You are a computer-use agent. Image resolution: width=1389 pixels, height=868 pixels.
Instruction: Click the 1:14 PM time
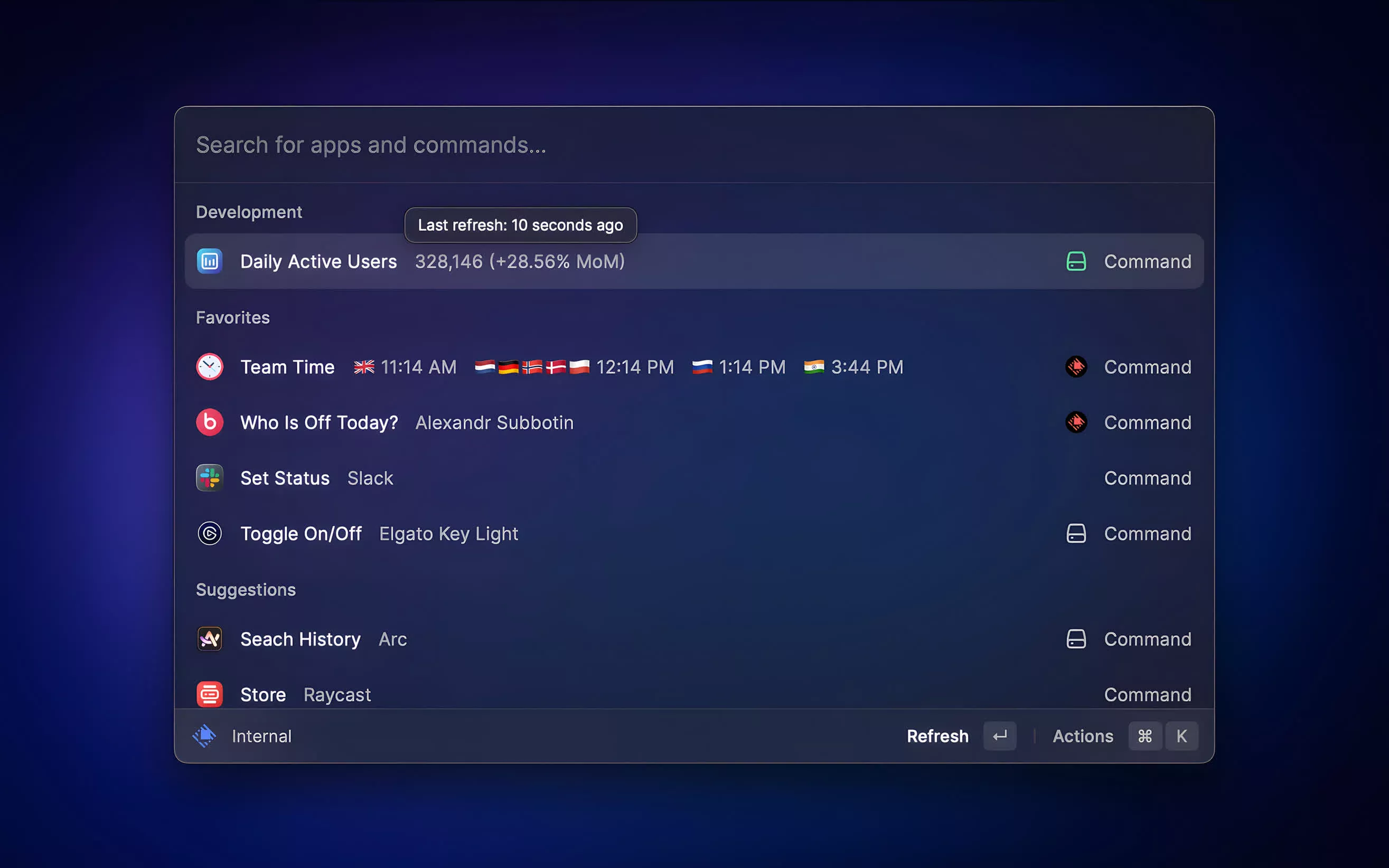(x=752, y=367)
